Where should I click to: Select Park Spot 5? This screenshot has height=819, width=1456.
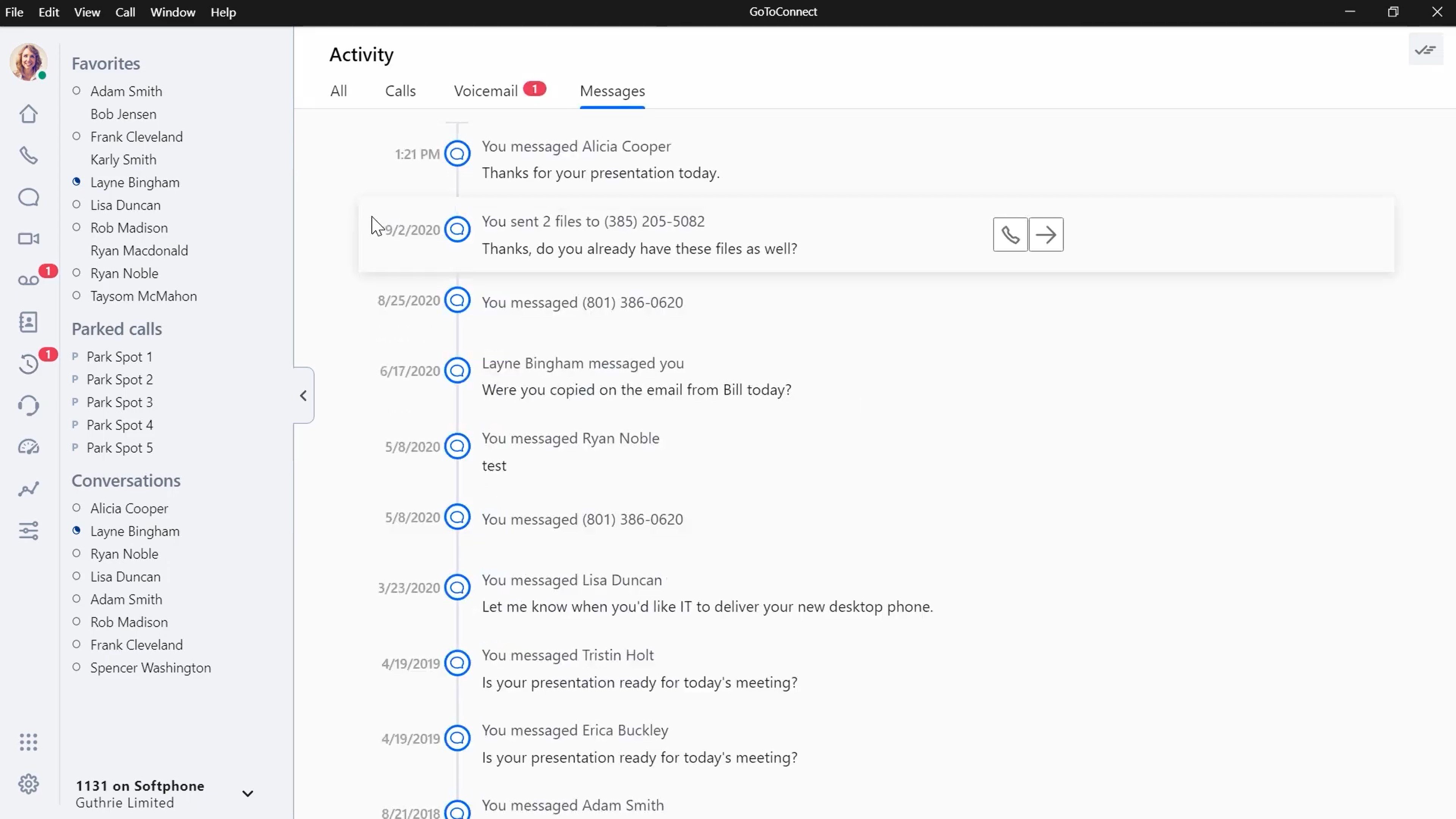pos(119,448)
